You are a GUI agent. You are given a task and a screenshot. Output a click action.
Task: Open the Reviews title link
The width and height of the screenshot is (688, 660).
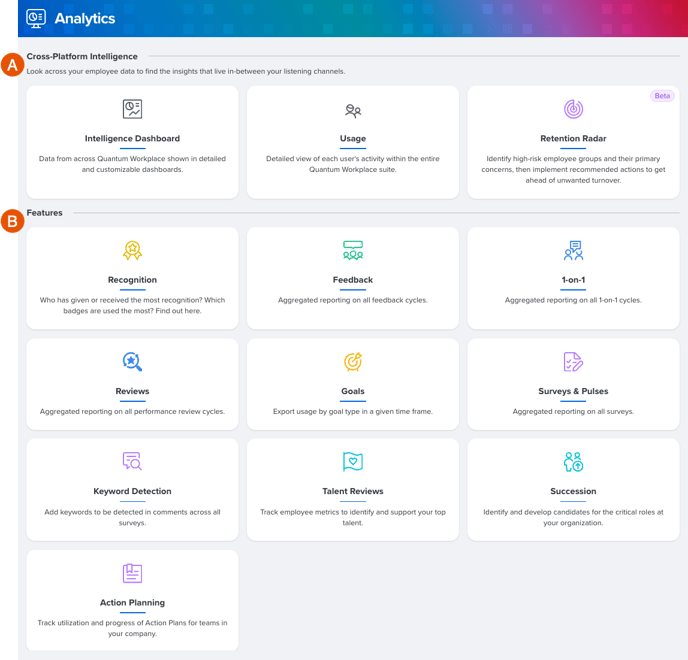pos(132,391)
